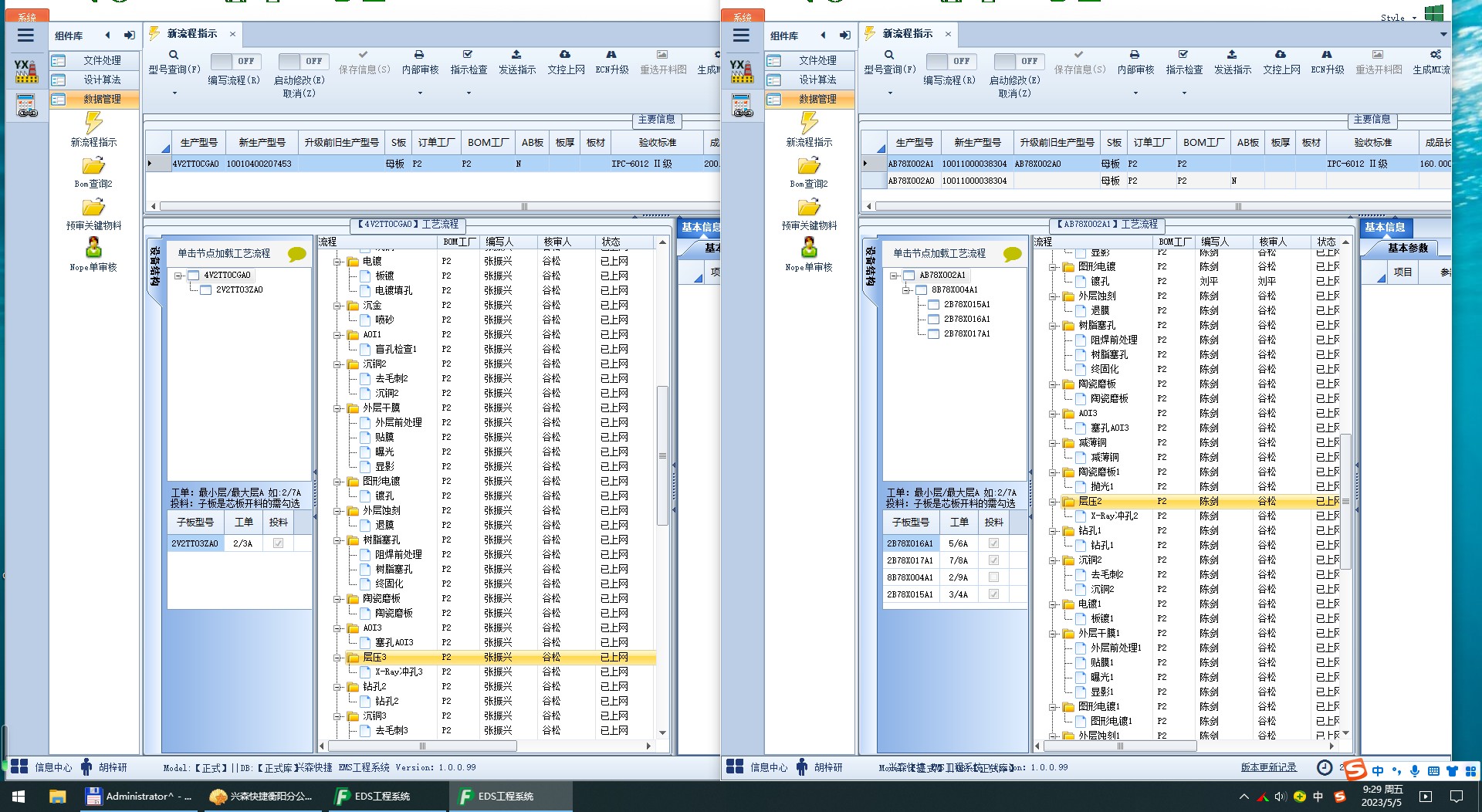Click 型号查询(F) search icon in left window
The width and height of the screenshot is (1482, 812).
[x=174, y=55]
